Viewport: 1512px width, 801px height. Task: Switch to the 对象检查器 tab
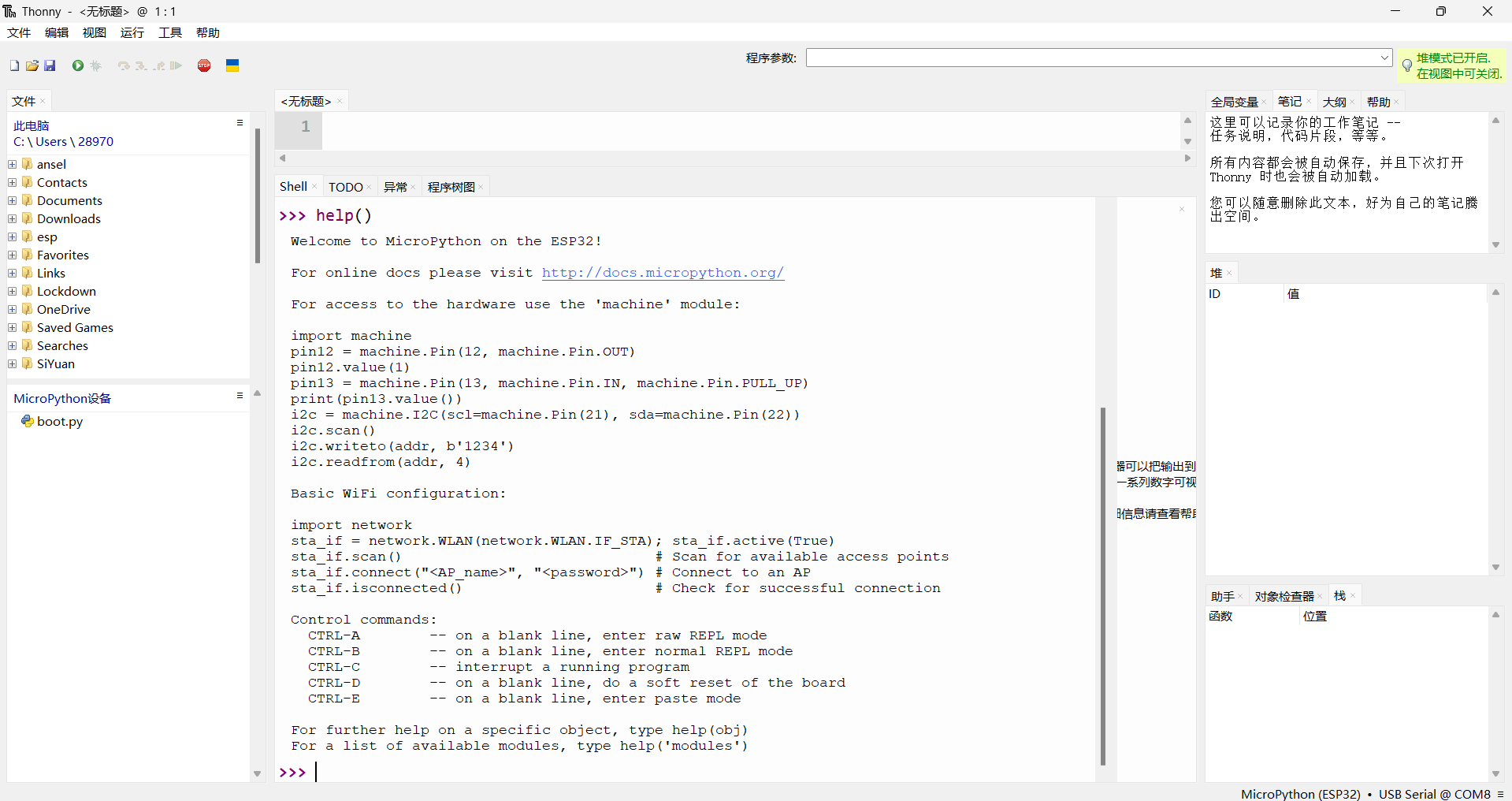click(x=1284, y=596)
